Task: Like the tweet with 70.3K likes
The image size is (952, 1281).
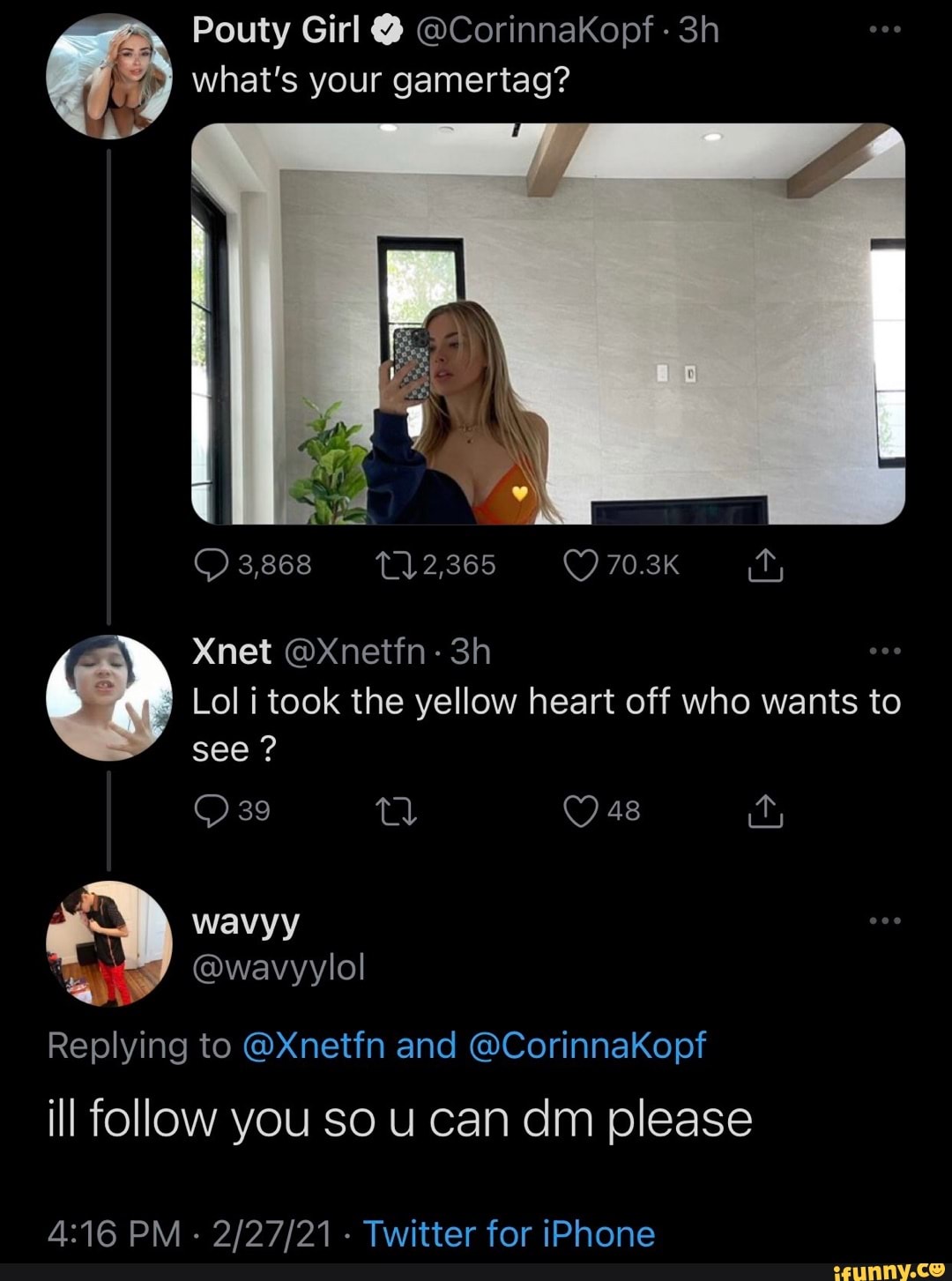Action: [580, 565]
